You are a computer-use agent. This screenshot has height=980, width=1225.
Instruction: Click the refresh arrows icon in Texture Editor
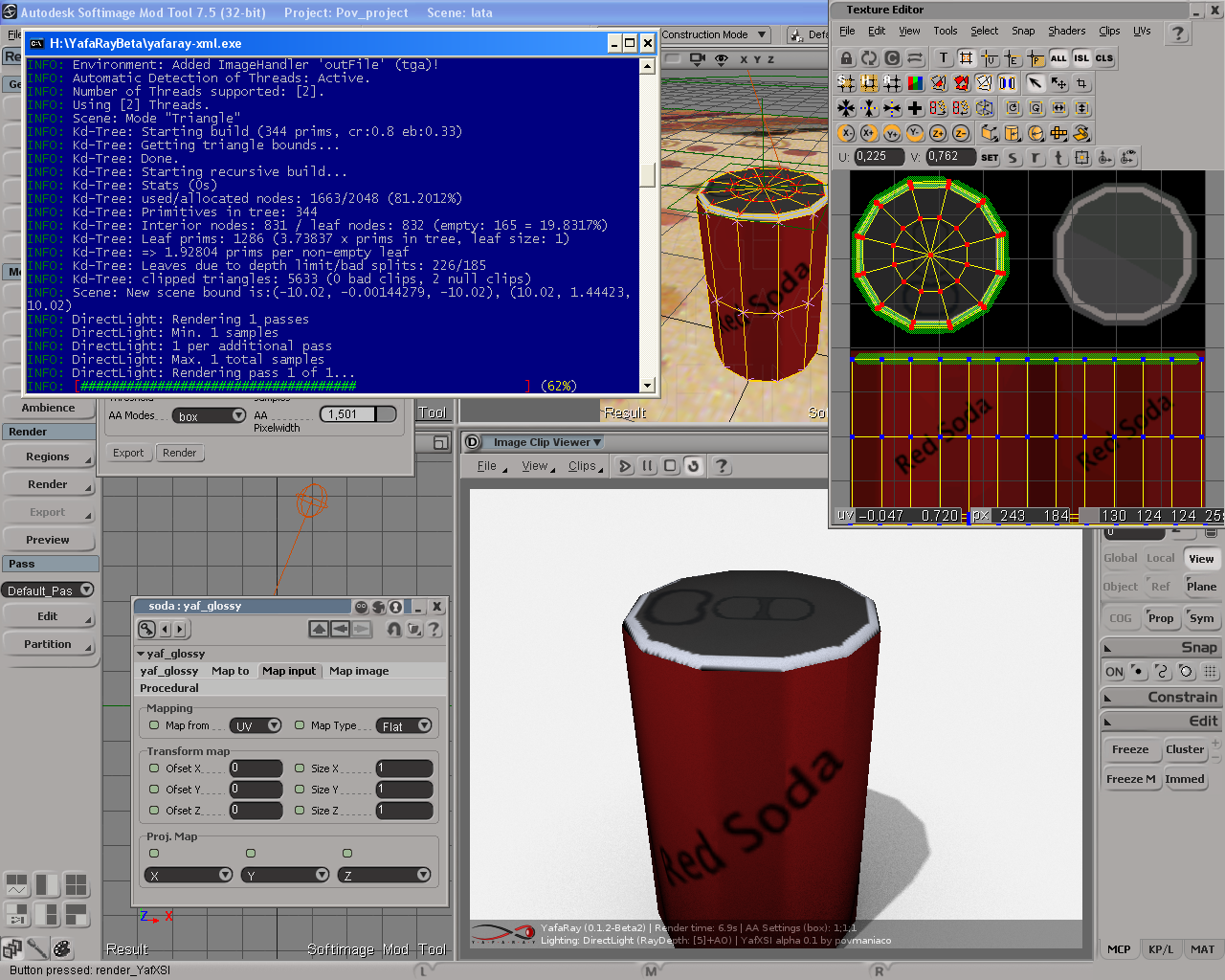[x=869, y=58]
